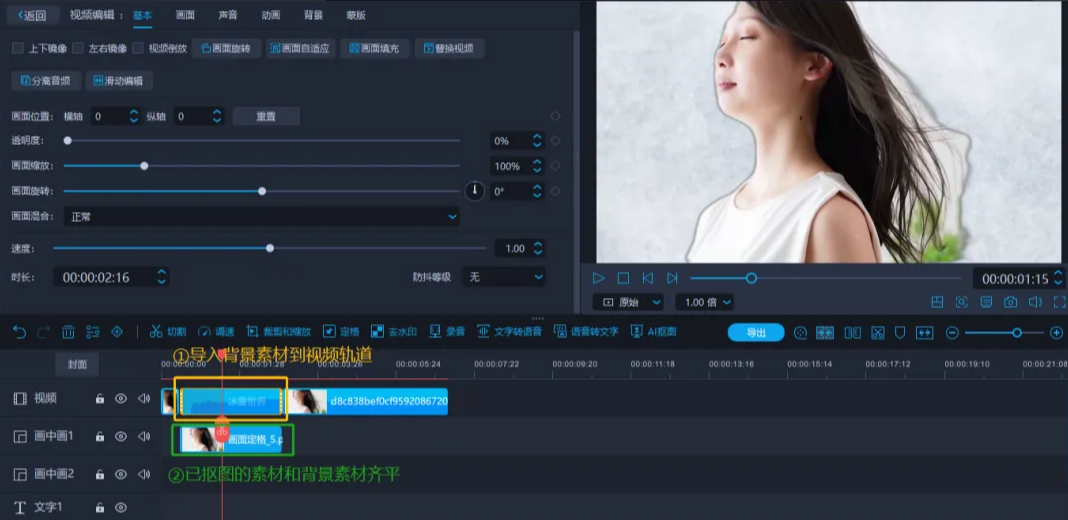This screenshot has width=1068, height=520.
Task: Enter fullscreen preview mode
Action: [x=1059, y=301]
